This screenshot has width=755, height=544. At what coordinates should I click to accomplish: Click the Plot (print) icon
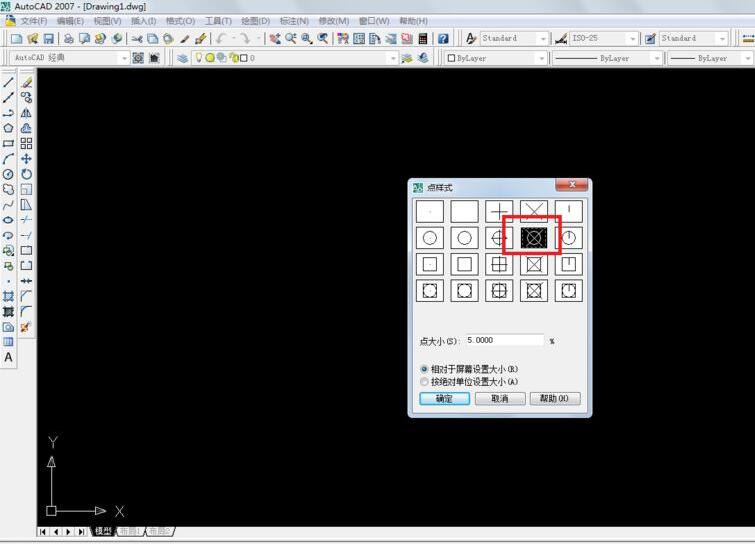[x=68, y=39]
